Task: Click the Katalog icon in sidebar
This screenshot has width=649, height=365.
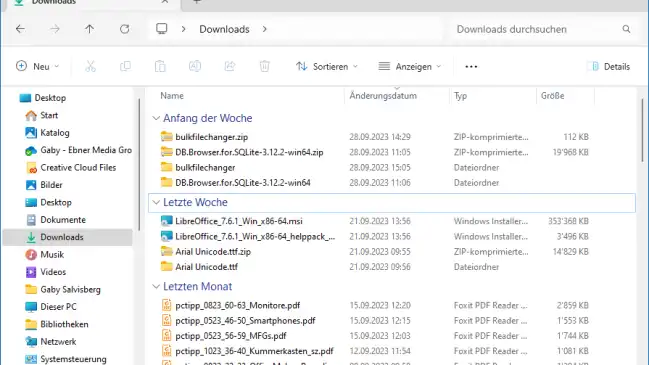Action: coord(31,133)
